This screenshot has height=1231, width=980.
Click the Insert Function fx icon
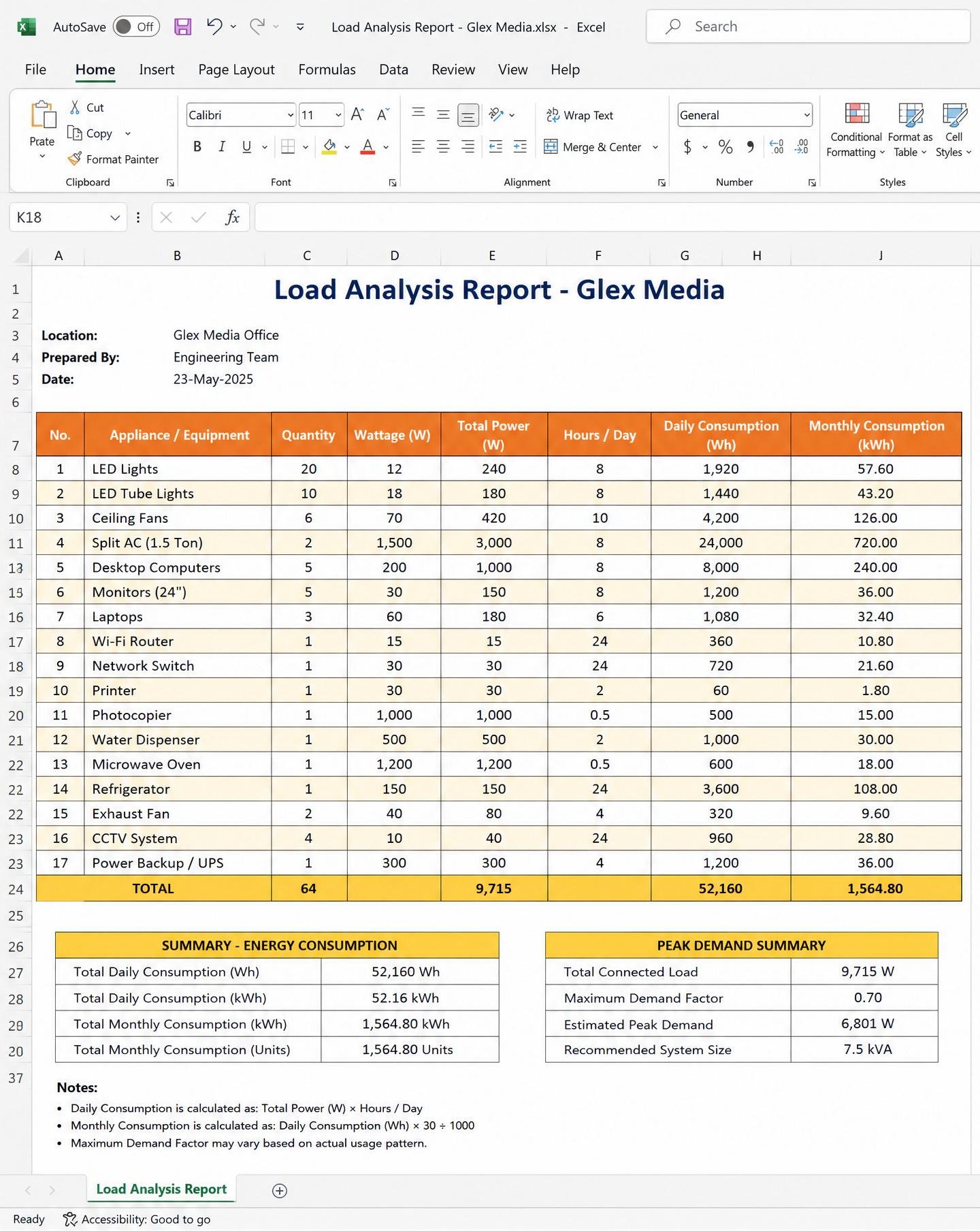click(232, 217)
